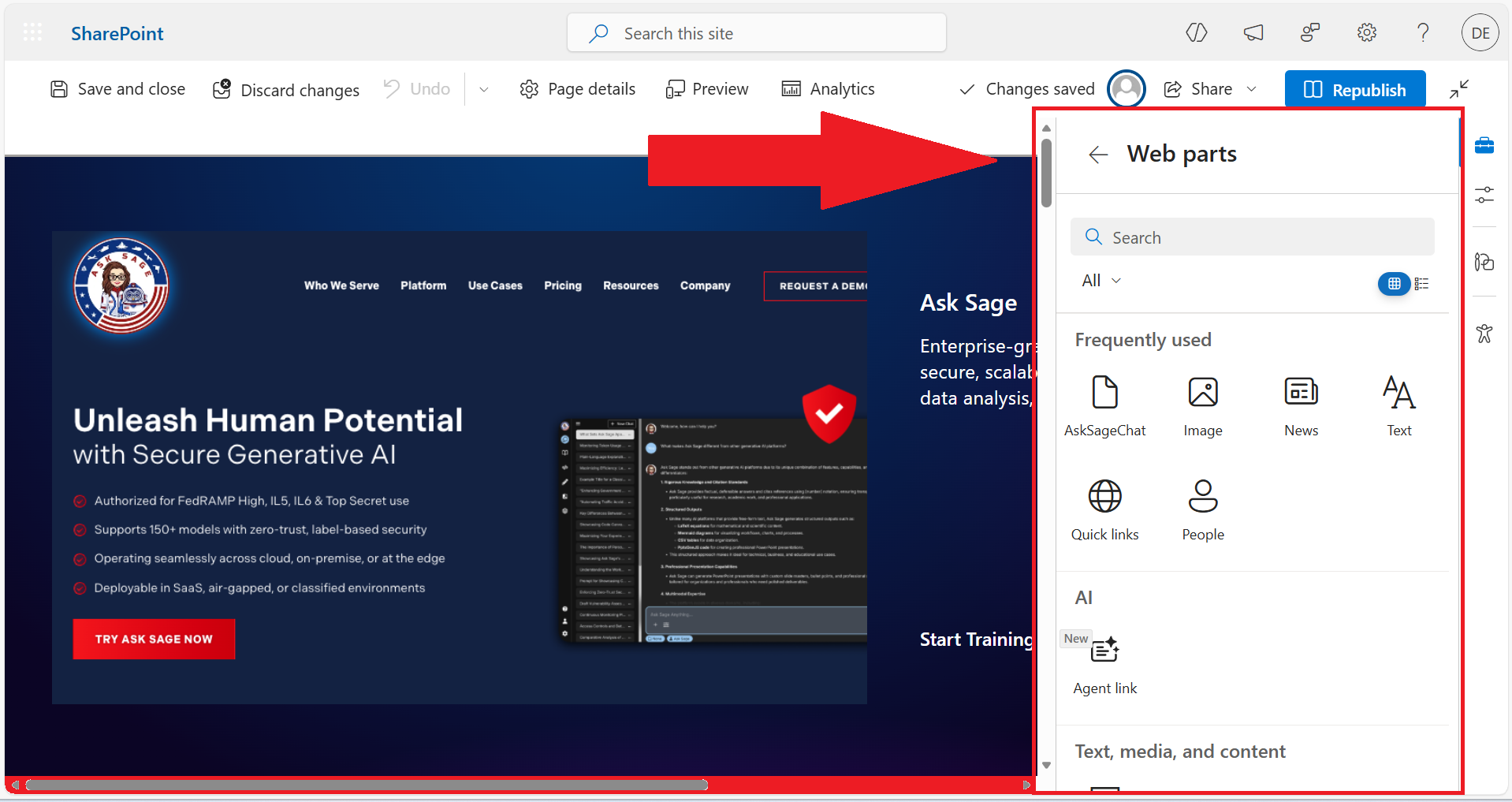Open the toolbox panel in the right sidebar
The height and width of the screenshot is (802, 1512).
tap(1485, 145)
